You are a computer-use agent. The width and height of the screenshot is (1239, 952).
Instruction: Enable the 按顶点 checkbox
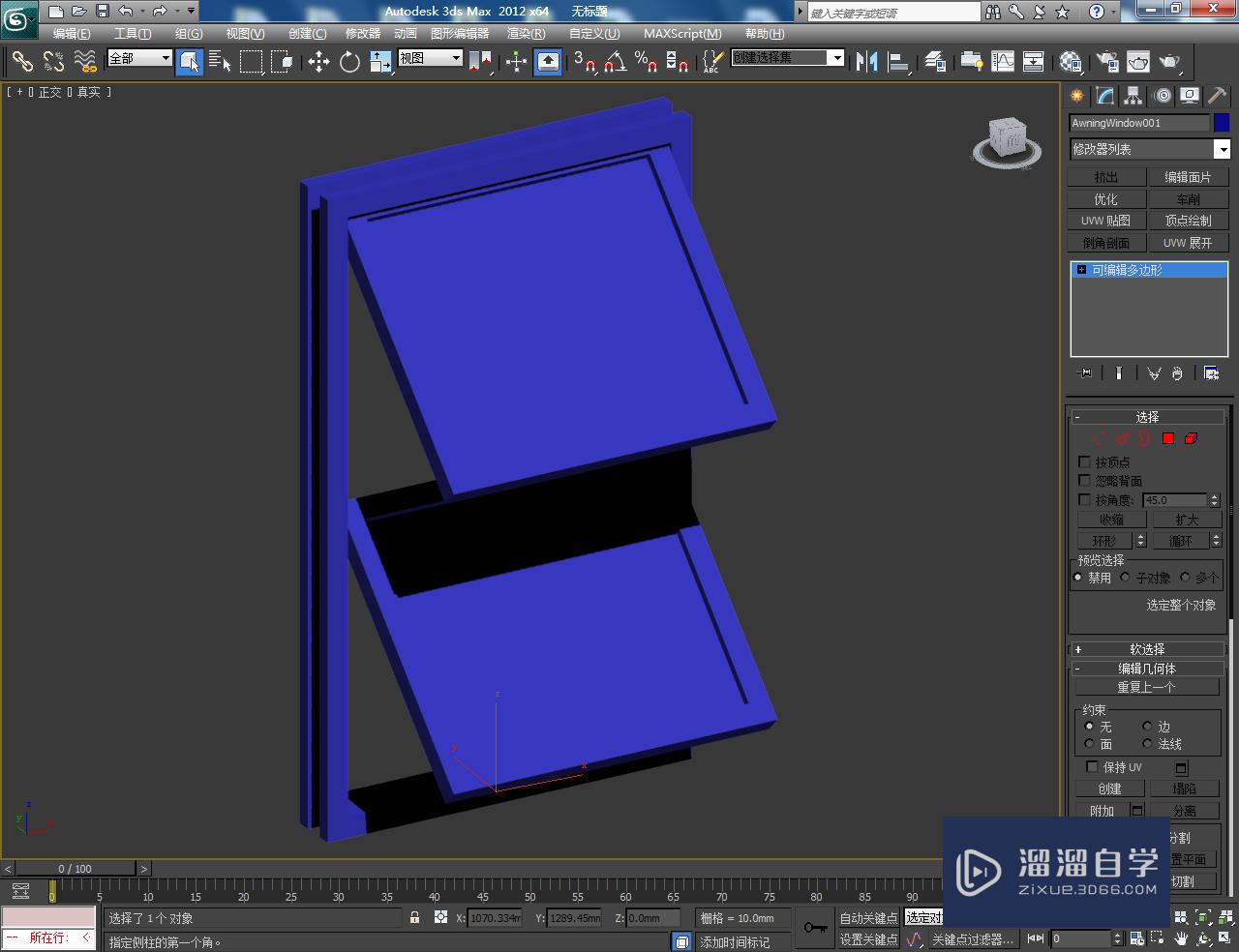coord(1084,462)
